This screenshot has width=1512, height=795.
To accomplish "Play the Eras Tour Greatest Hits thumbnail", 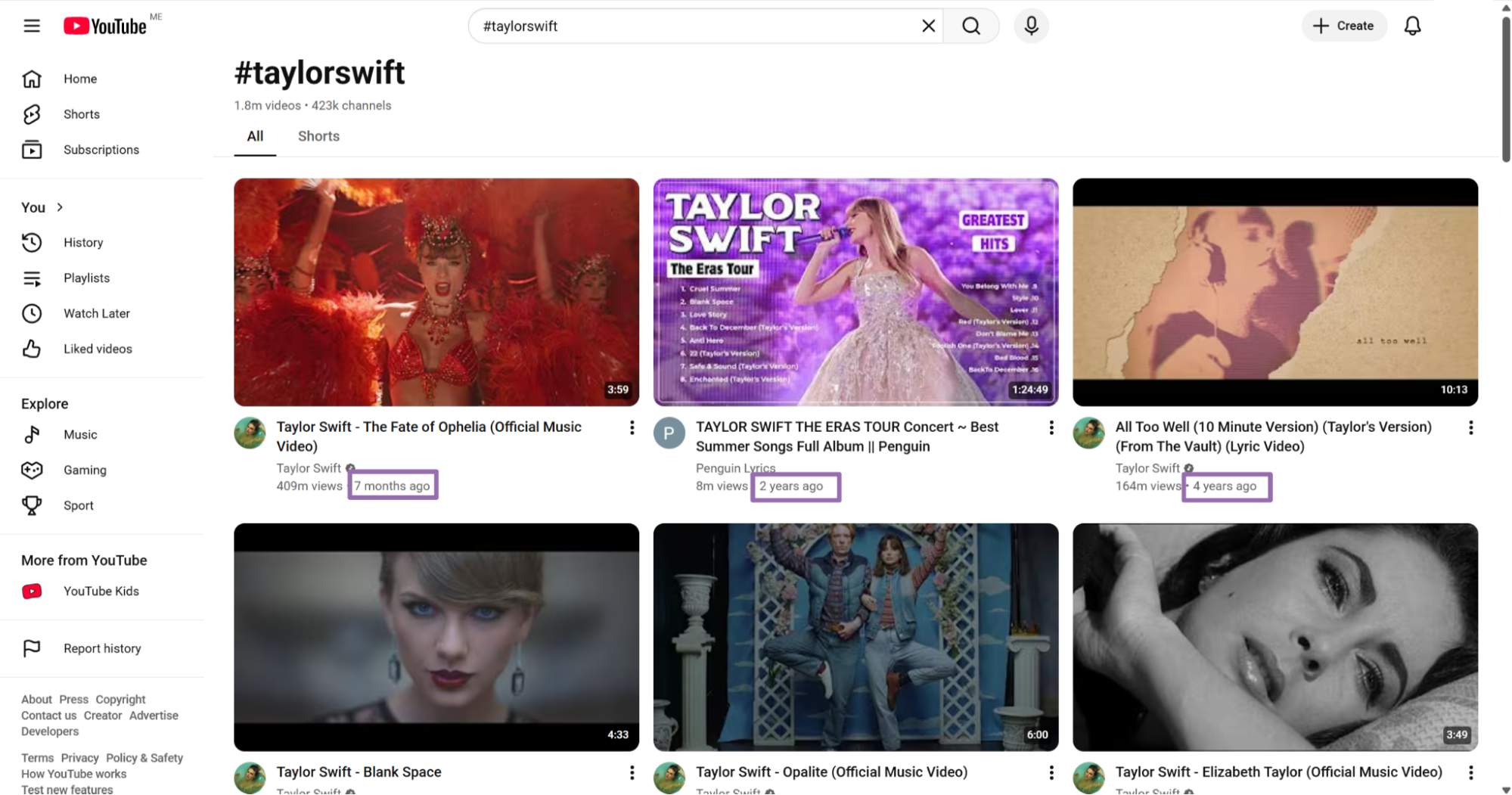I will (855, 292).
